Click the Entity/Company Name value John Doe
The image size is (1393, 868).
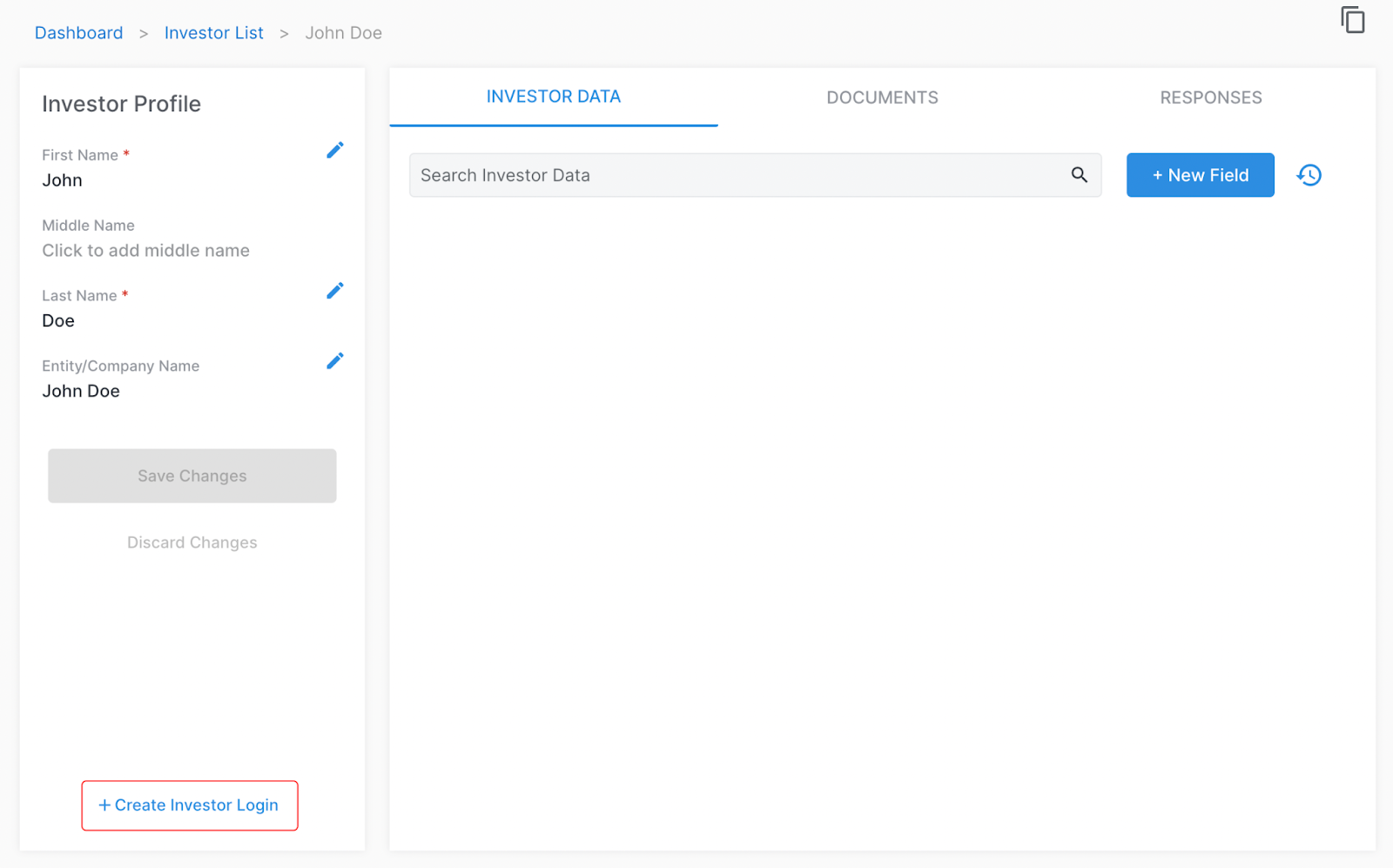click(81, 391)
